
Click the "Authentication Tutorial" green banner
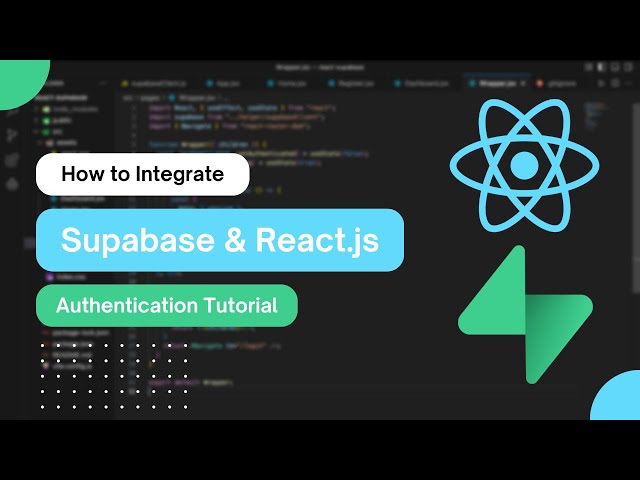click(167, 305)
